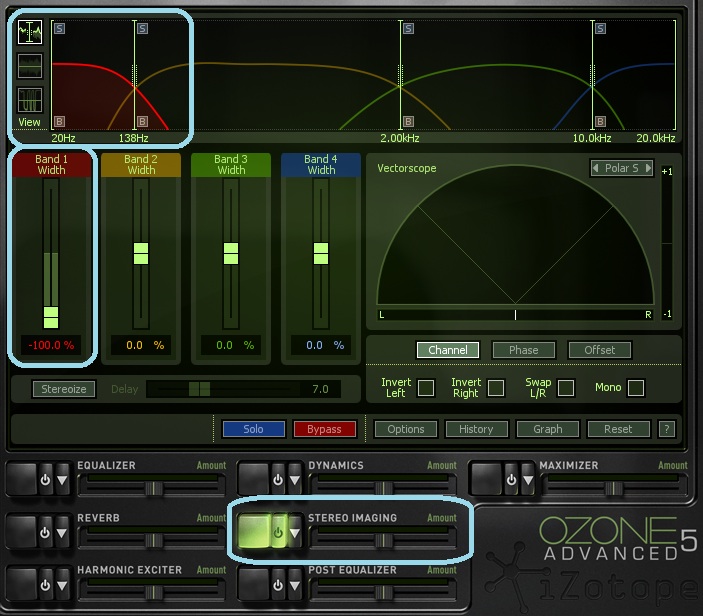Click the 2.00kHz crossover line

[400, 75]
